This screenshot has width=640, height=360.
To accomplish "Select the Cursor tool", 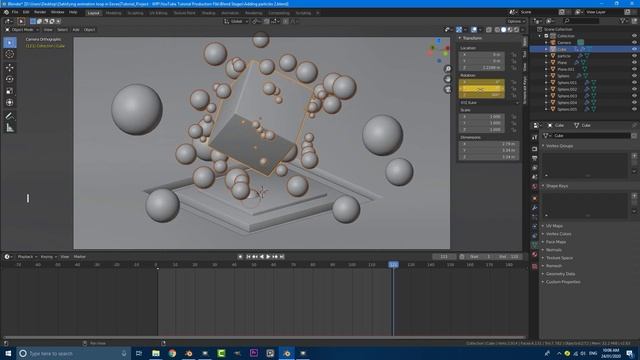I will (x=10, y=54).
